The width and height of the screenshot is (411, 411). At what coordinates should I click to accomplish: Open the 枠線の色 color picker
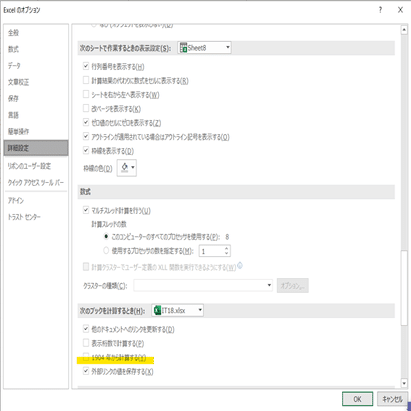click(127, 168)
